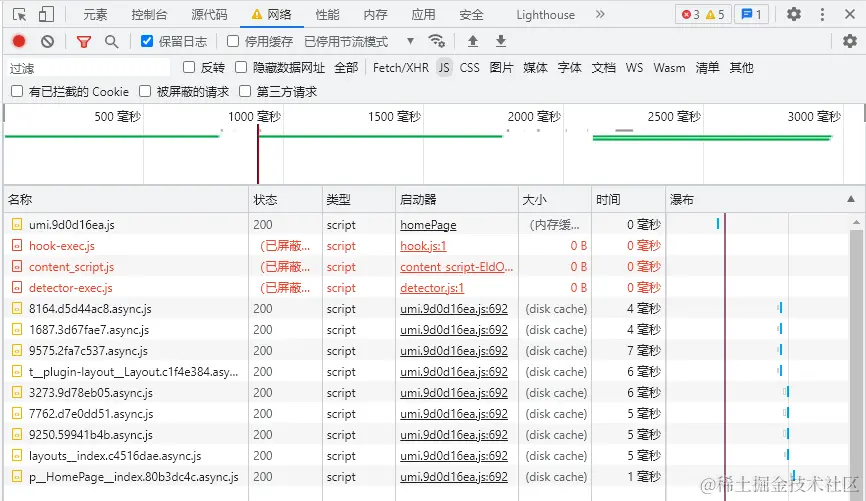Viewport: 866px width, 501px height.
Task: Show 全部 request types
Action: coord(346,67)
